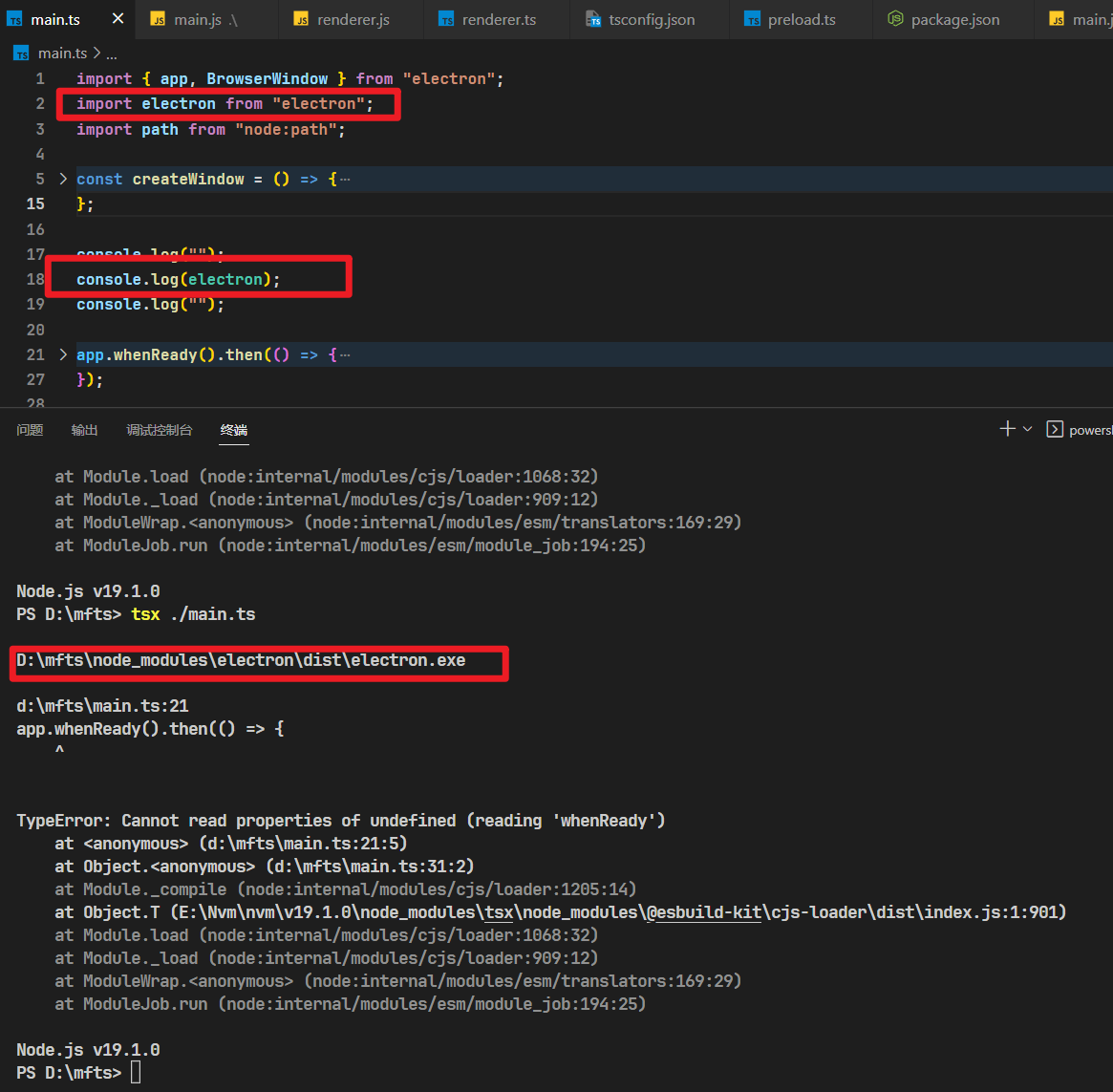Switch to the main.js tab
1113x1092 pixels.
click(x=206, y=19)
